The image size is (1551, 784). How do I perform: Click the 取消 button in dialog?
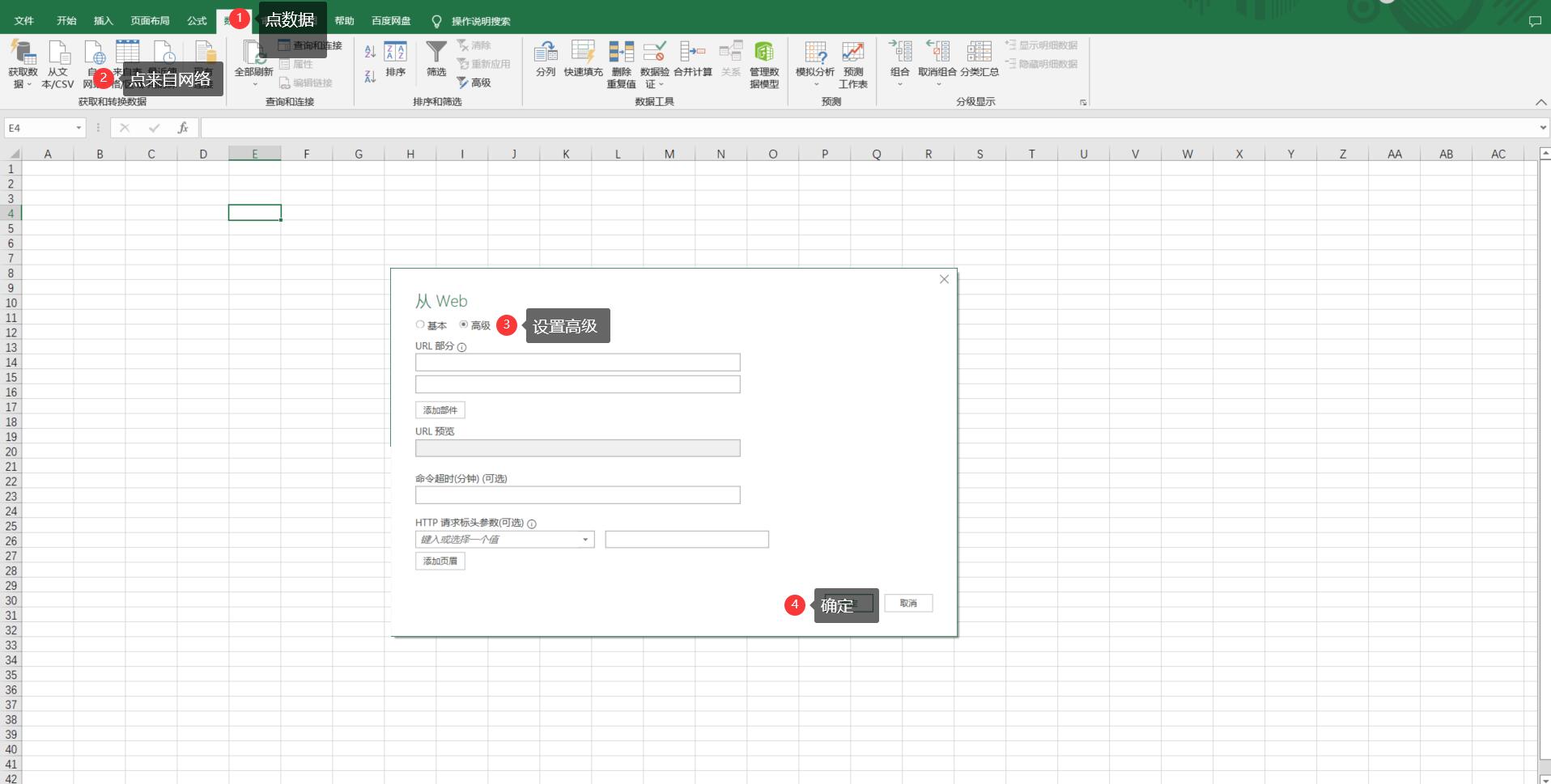[x=908, y=603]
